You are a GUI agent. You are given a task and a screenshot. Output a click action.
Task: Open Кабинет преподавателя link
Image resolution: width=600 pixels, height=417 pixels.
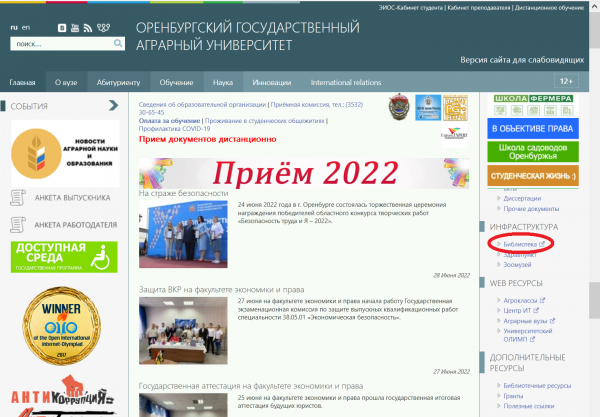[x=479, y=8]
